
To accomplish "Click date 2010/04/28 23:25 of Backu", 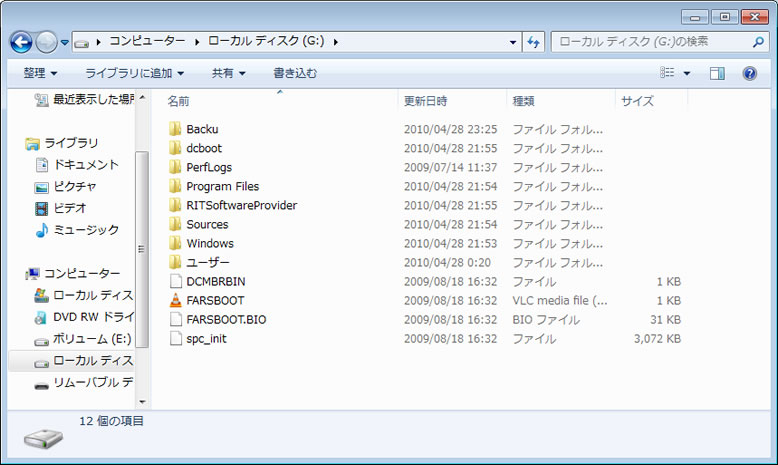I will pos(450,129).
